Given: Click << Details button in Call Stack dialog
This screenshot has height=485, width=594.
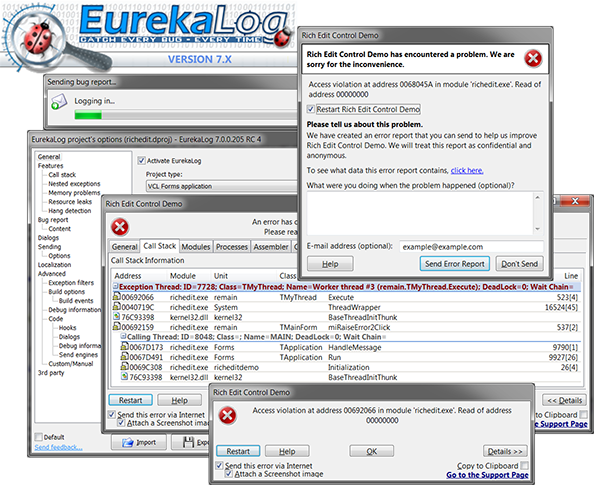Looking at the screenshot, I should pos(564,400).
